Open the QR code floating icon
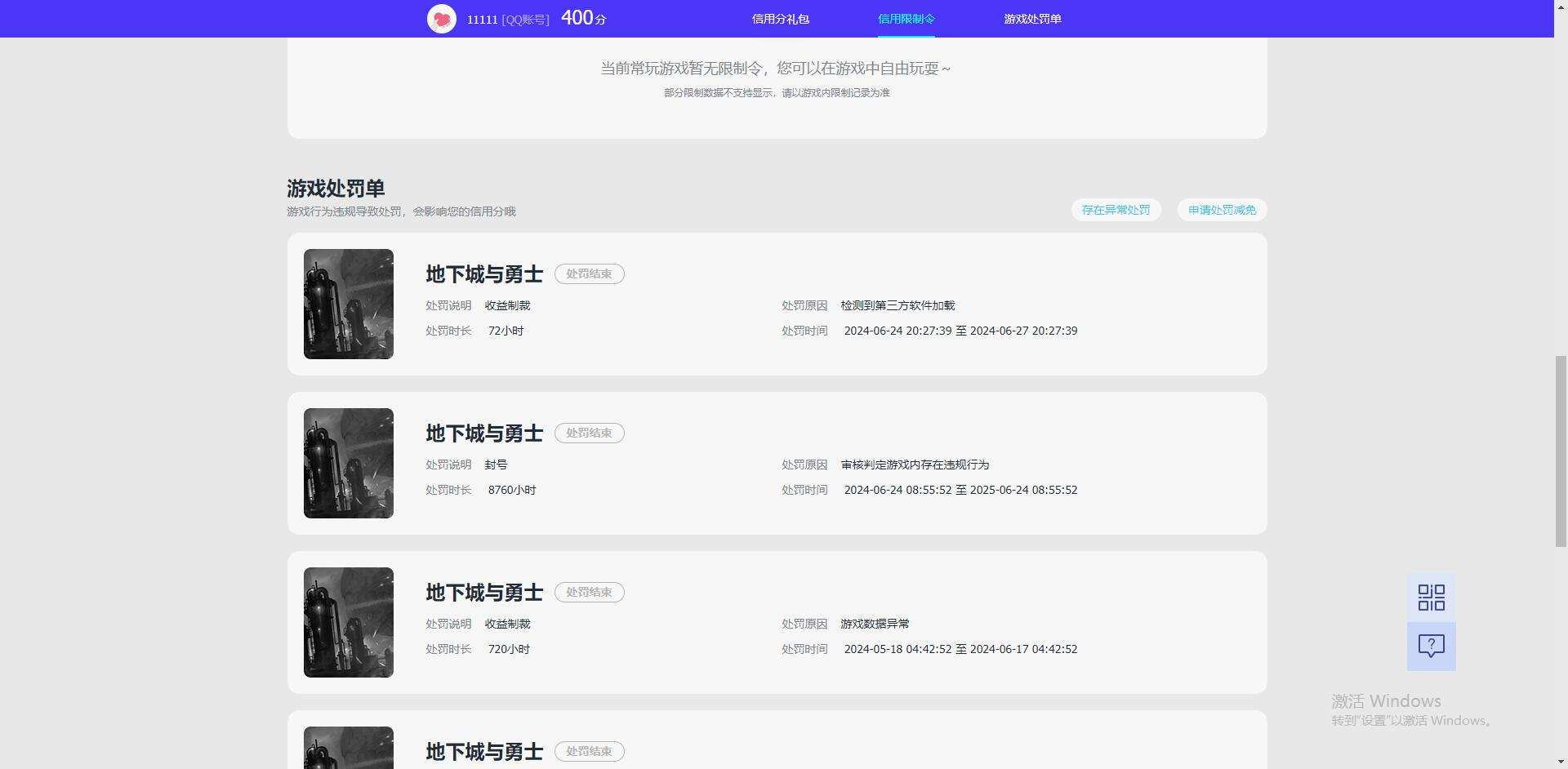Image resolution: width=1568 pixels, height=769 pixels. 1431,598
